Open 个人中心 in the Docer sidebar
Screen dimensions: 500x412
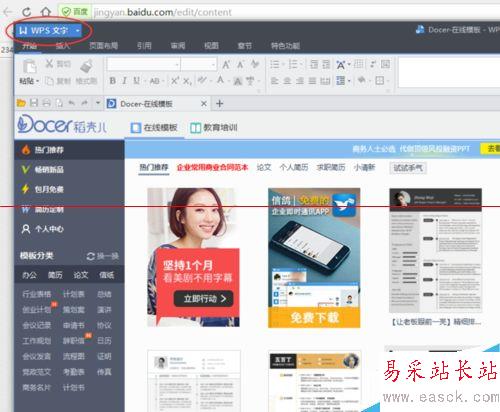point(69,229)
